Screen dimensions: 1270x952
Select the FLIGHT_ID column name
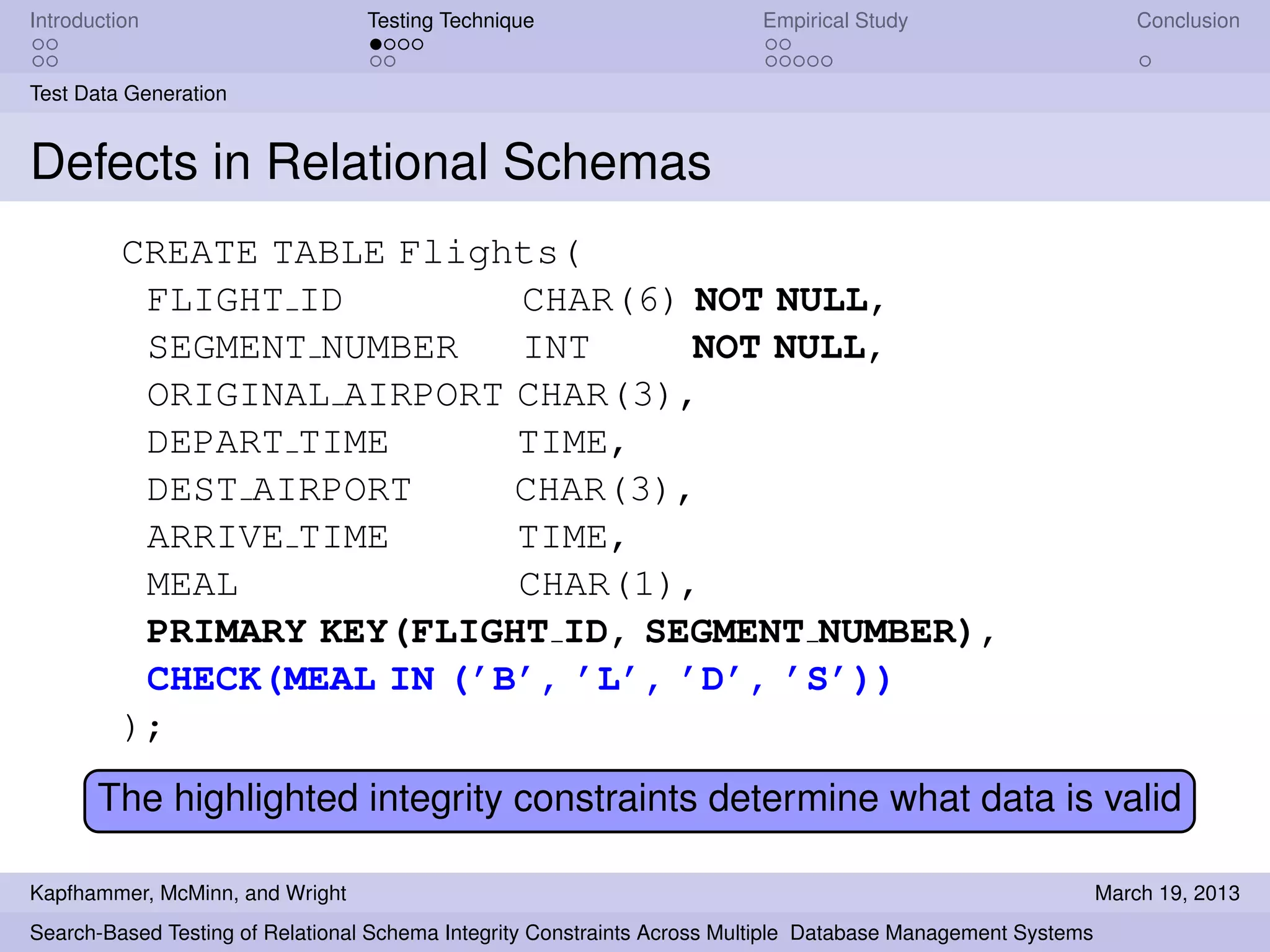click(x=244, y=301)
